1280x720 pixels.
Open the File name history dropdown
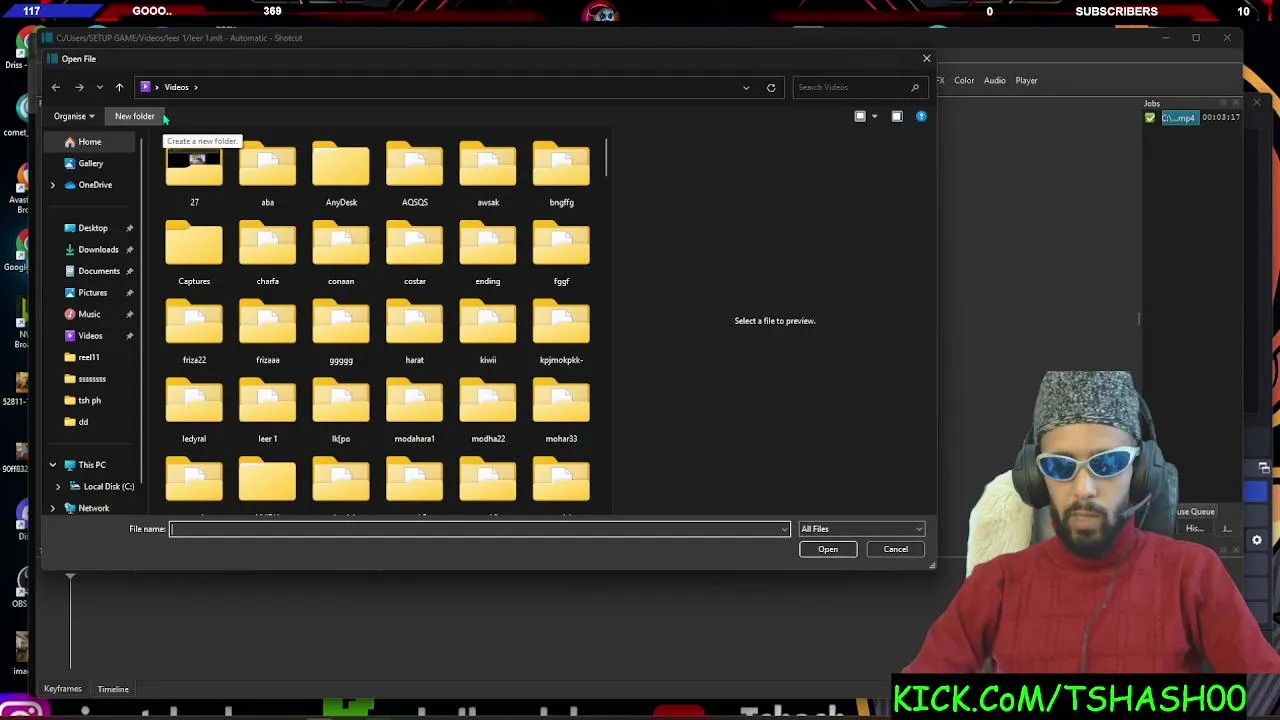785,529
